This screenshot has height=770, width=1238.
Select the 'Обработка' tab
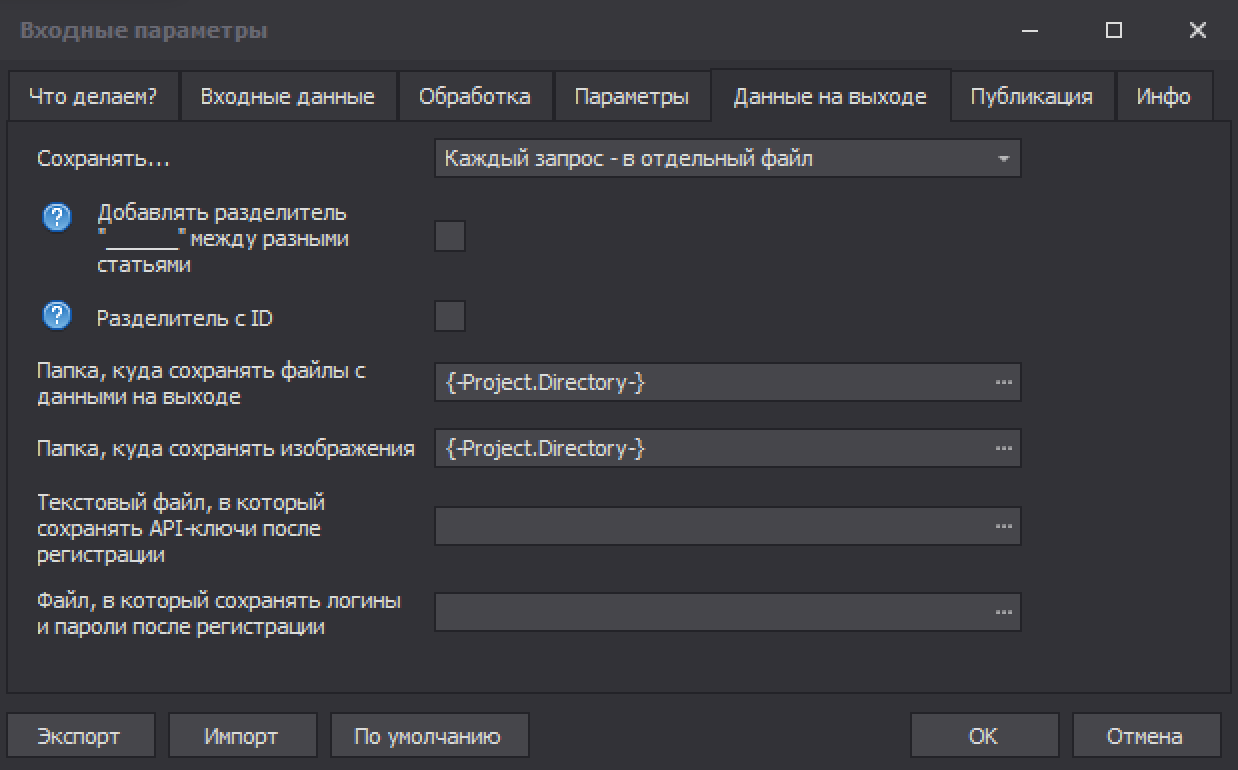click(x=474, y=97)
